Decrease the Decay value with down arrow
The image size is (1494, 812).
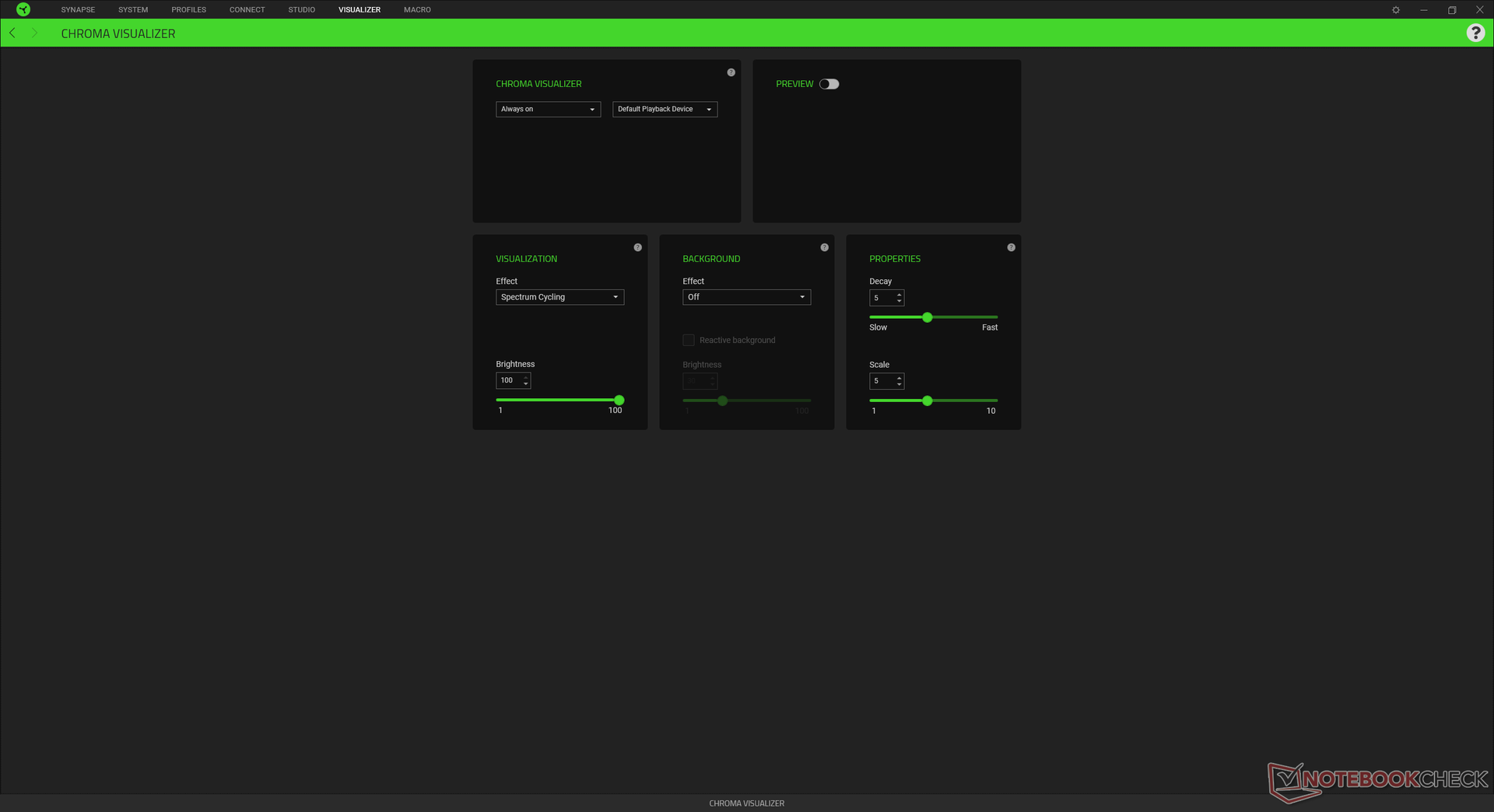(x=900, y=302)
